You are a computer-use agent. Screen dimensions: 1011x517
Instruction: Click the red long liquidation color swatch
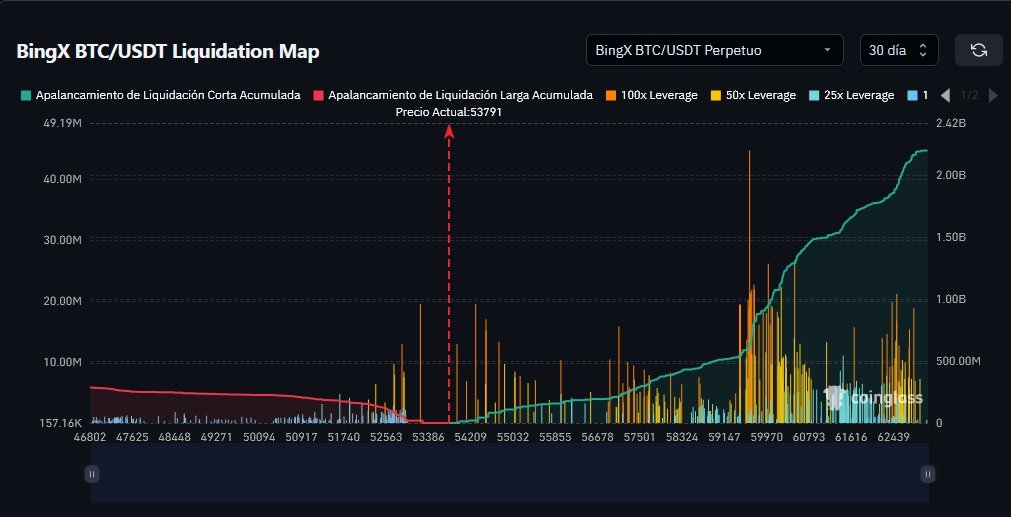tap(319, 95)
